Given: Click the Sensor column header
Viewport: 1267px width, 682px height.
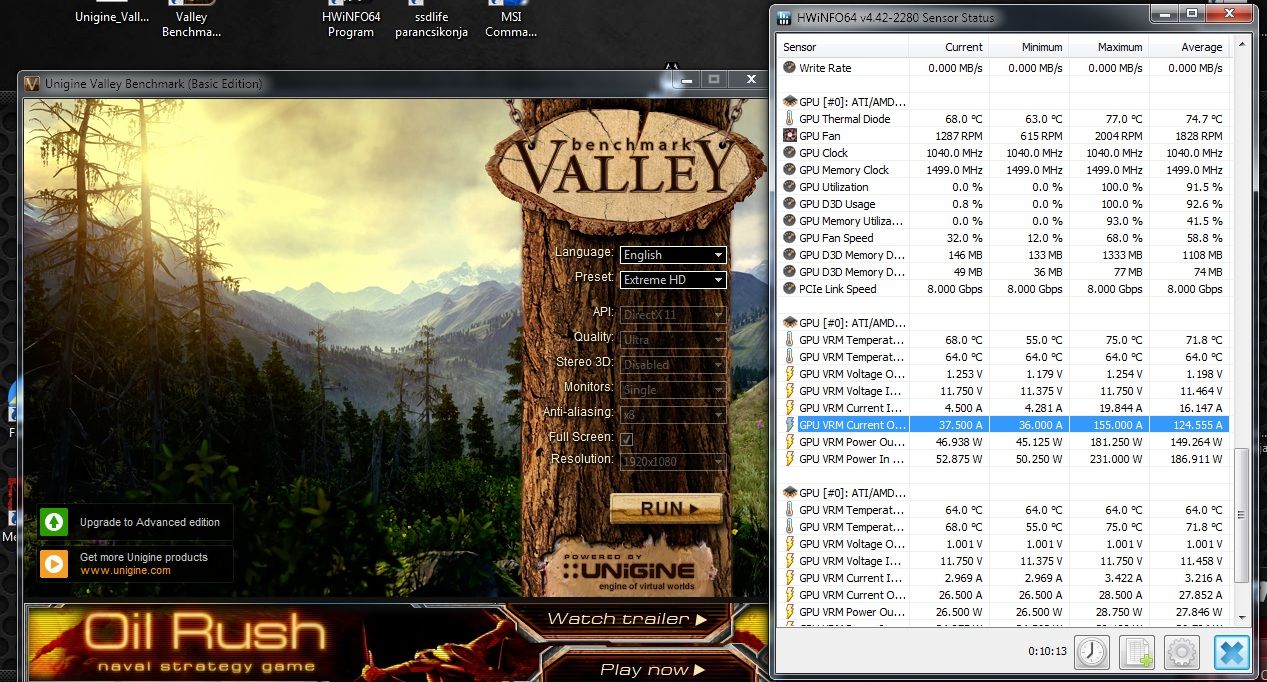Looking at the screenshot, I should point(843,47).
